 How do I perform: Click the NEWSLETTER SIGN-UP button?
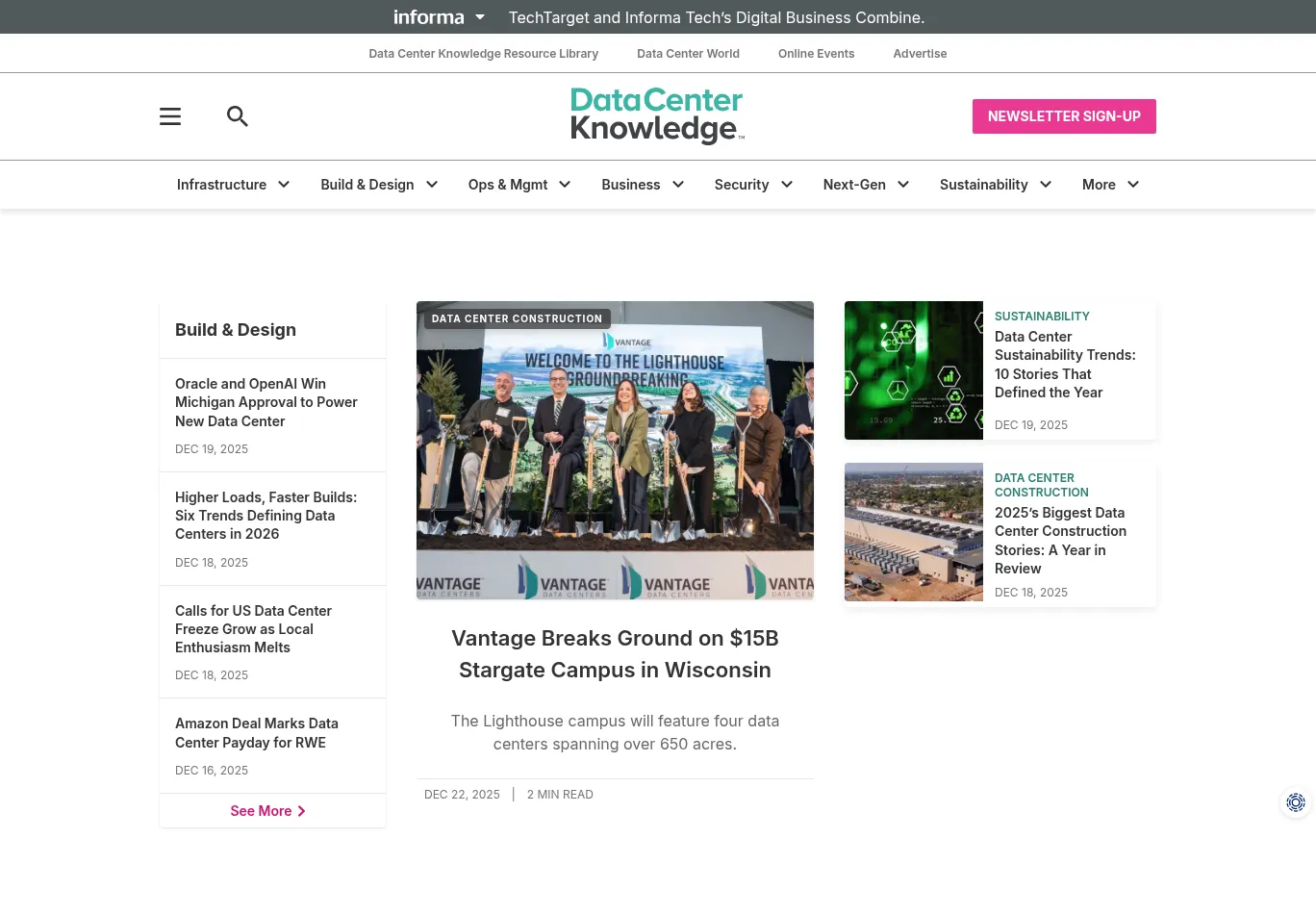(x=1064, y=115)
